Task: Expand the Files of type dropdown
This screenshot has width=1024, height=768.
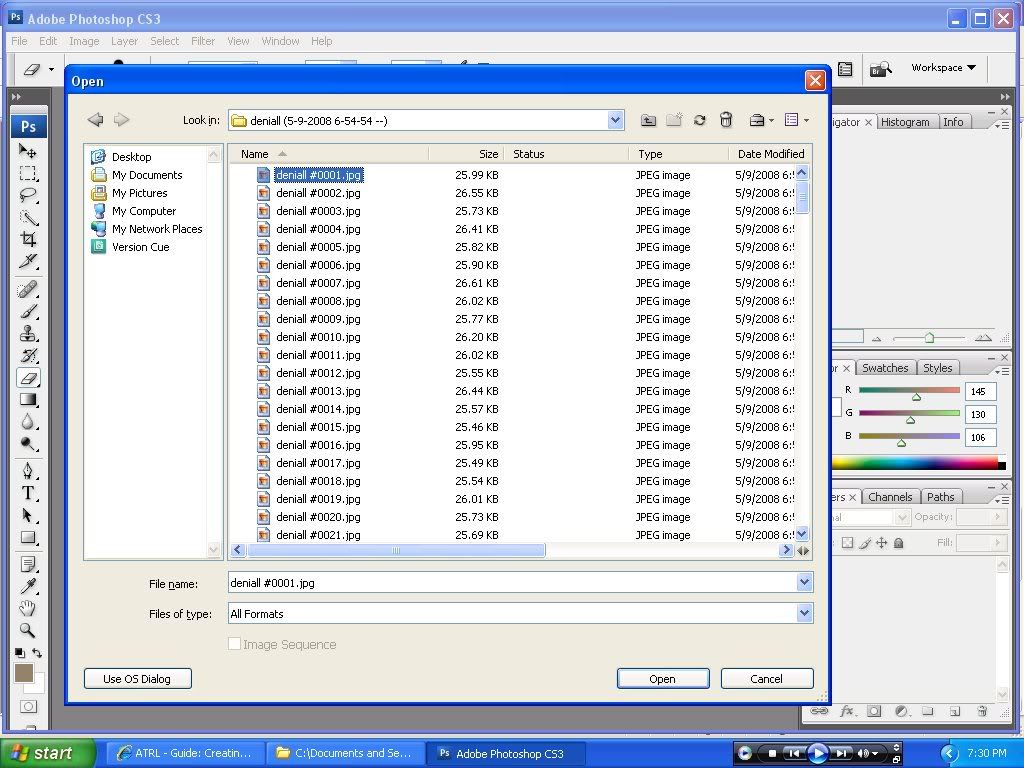Action: coord(805,613)
